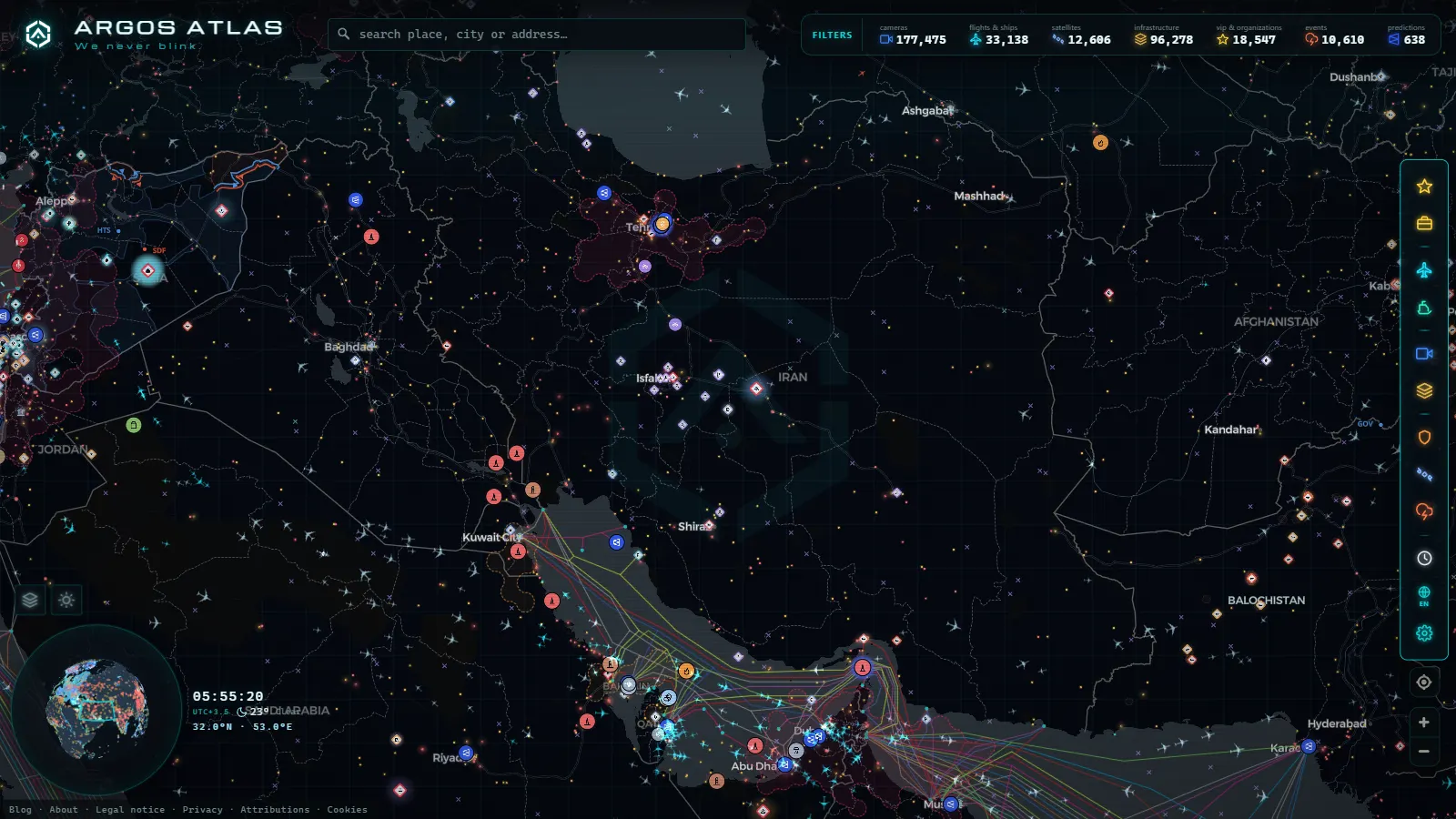
Task: Select the Baghdad city label on map
Action: (x=349, y=347)
